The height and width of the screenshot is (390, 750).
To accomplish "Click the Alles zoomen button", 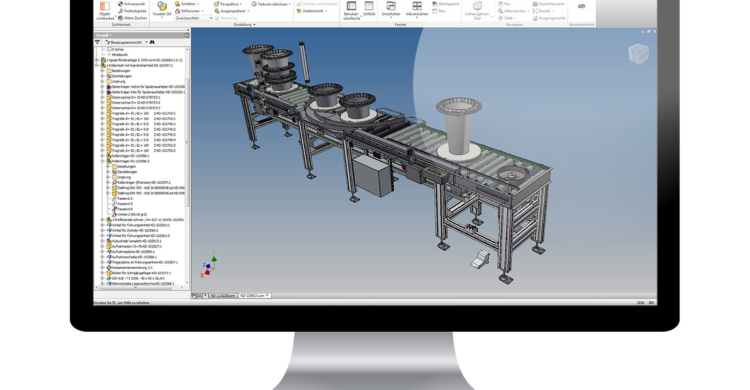I will tap(514, 11).
